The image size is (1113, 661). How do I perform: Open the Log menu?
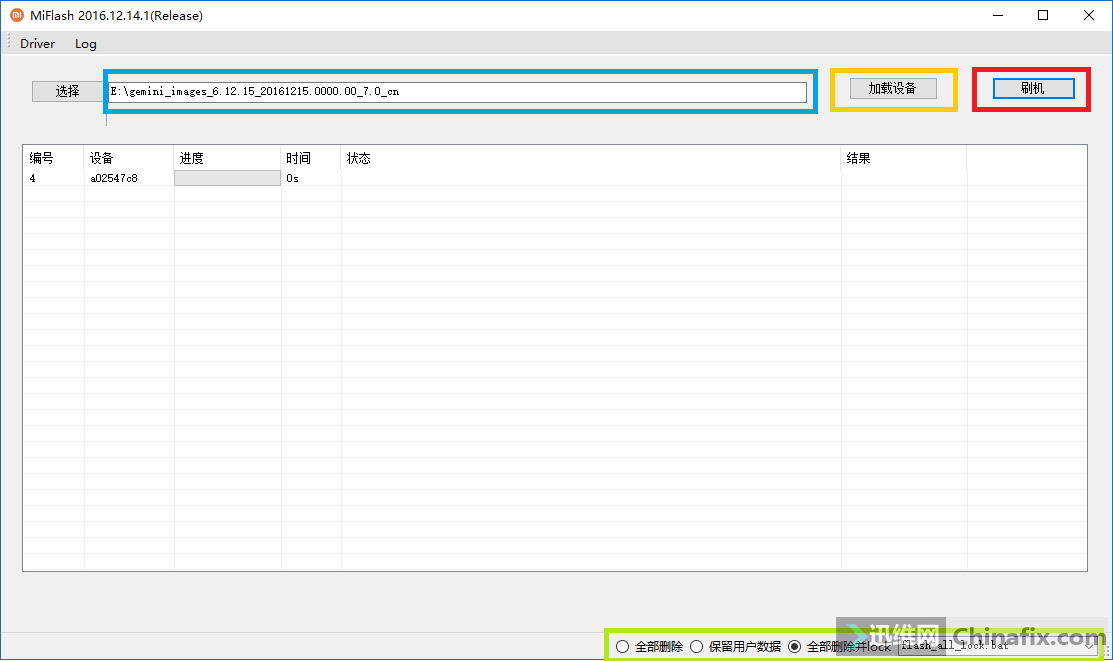[x=86, y=44]
